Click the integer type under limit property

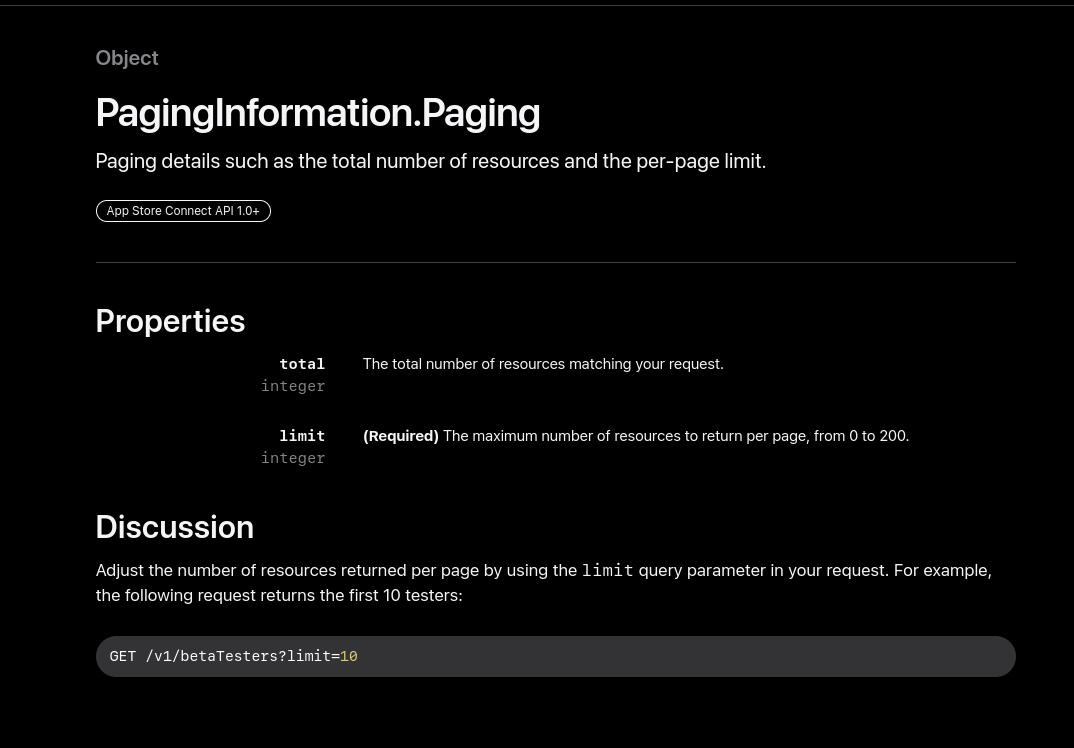(293, 458)
